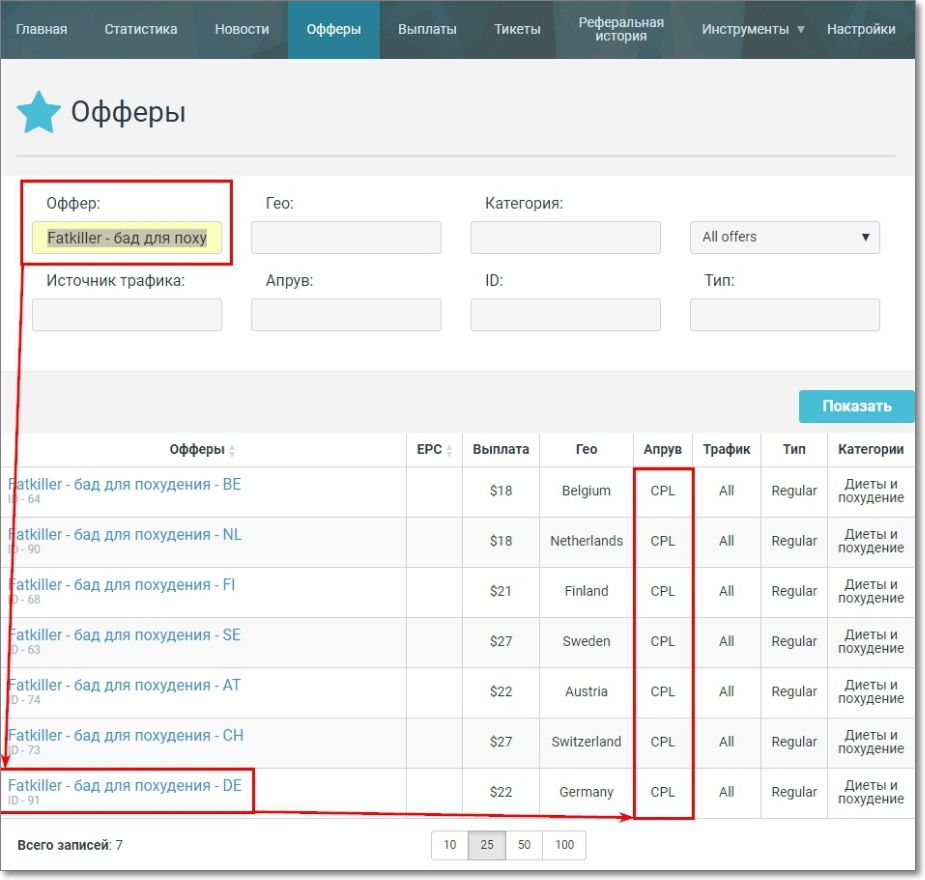This screenshot has height=880, width=925.
Task: Show 100 records per page
Action: pos(564,845)
